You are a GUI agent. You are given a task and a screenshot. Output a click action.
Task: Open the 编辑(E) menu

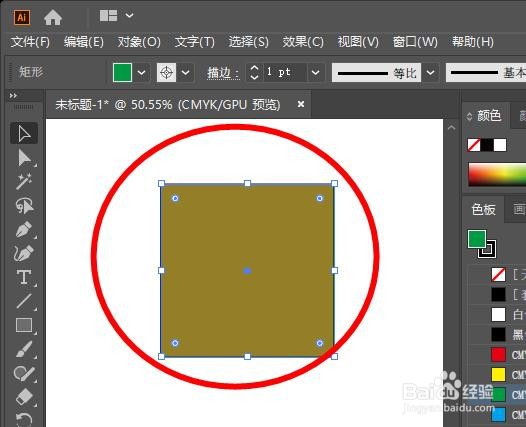click(x=84, y=42)
